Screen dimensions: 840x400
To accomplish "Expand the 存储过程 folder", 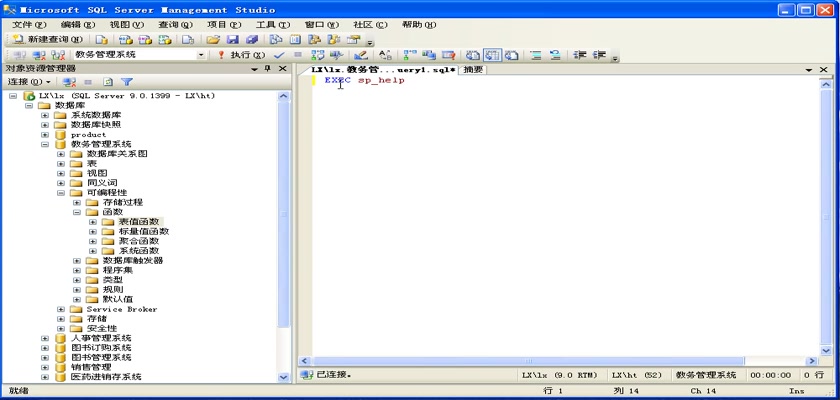I will (77, 202).
